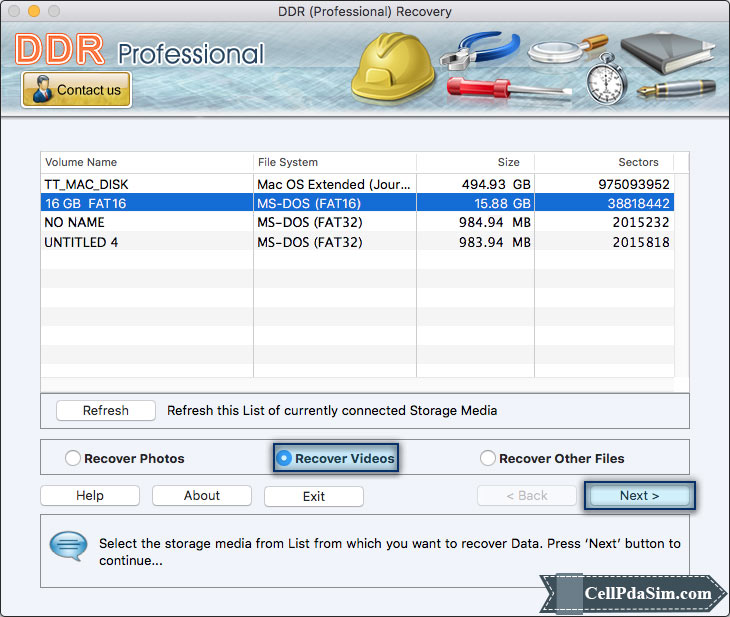Select the 16 GB FAT16 volume

[x=357, y=203]
